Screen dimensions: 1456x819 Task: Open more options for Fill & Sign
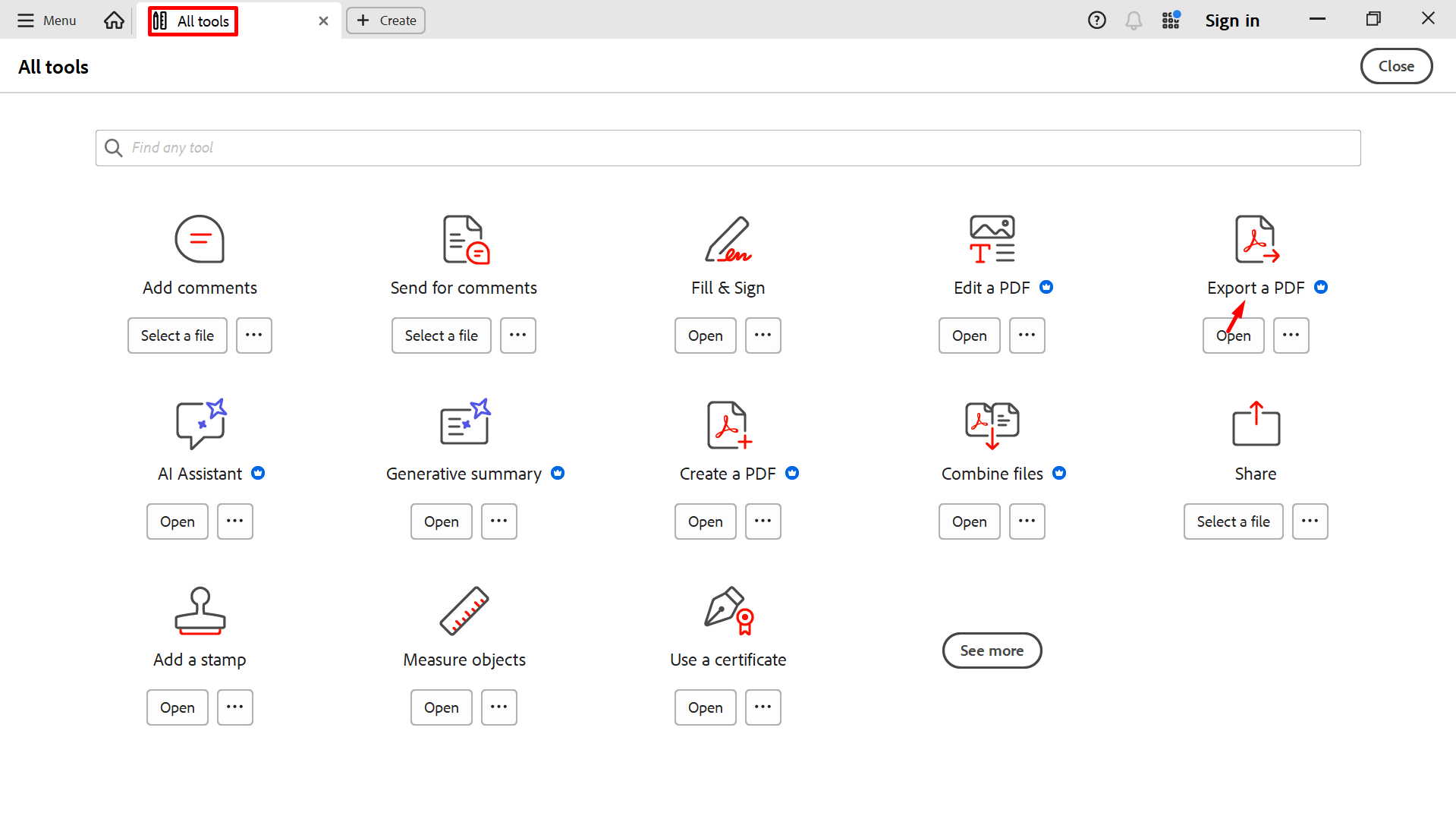click(x=763, y=335)
